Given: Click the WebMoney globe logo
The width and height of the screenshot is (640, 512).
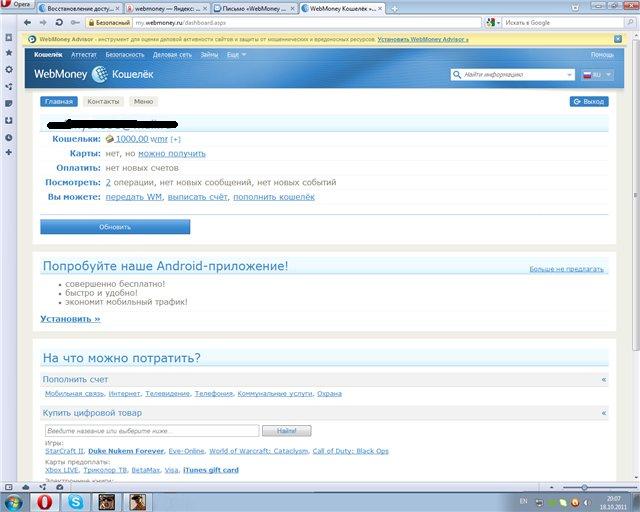Looking at the screenshot, I should (100, 74).
